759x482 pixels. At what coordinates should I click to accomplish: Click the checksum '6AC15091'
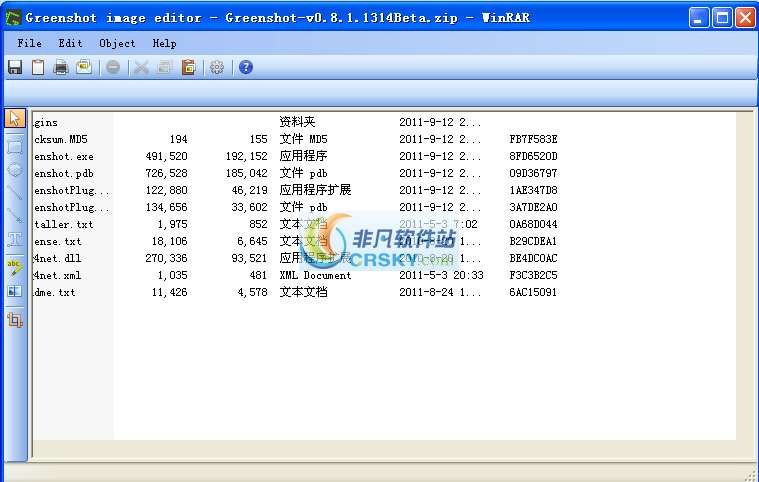click(x=533, y=292)
